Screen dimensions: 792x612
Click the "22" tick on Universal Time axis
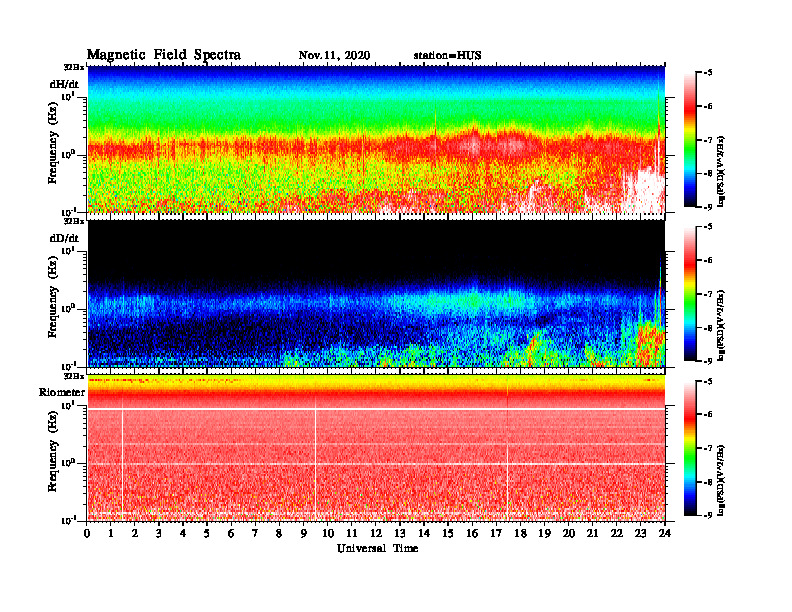click(x=617, y=534)
